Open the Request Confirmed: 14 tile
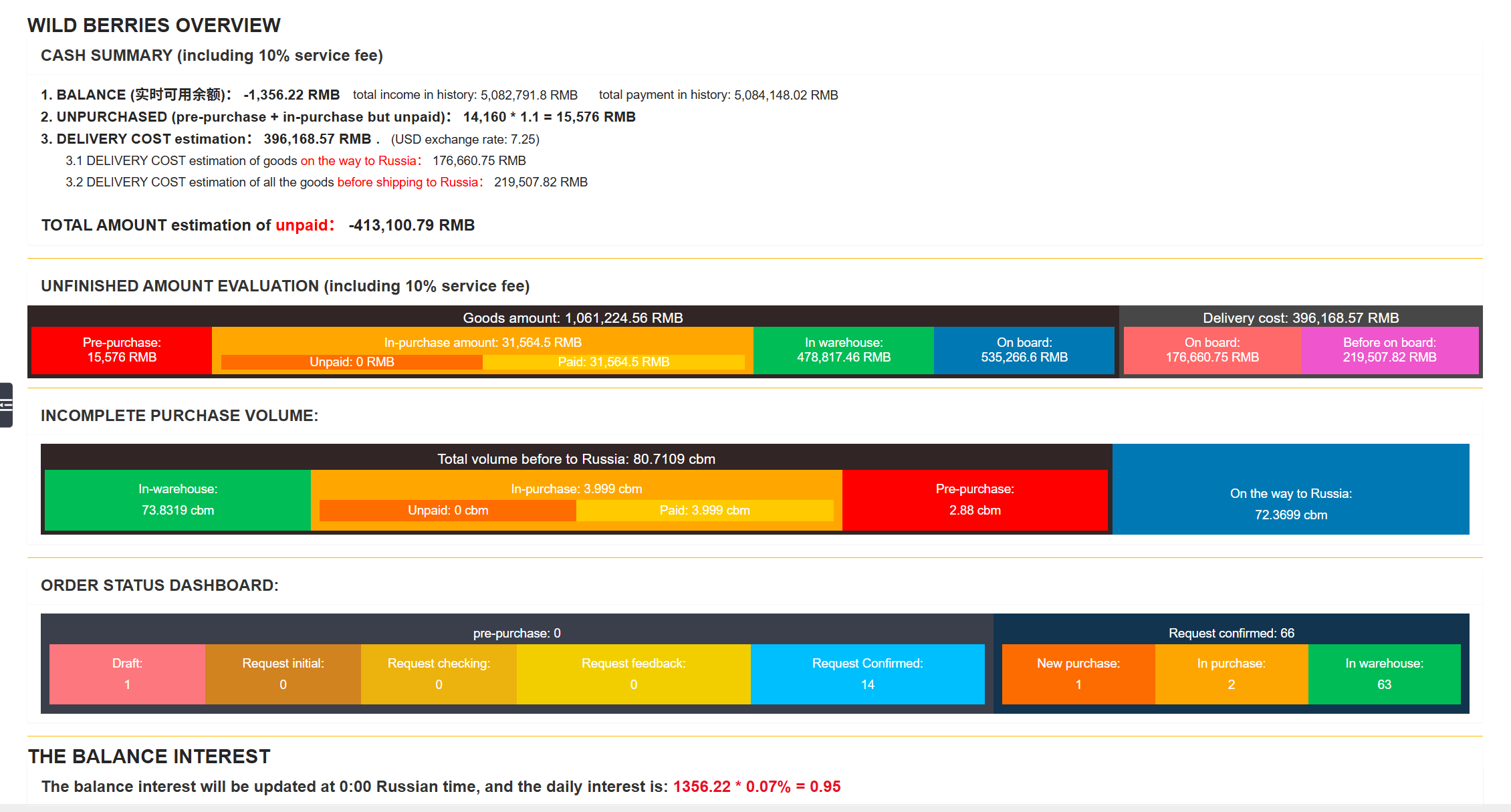Screen dimensions: 1511x812 pyautogui.click(x=868, y=674)
